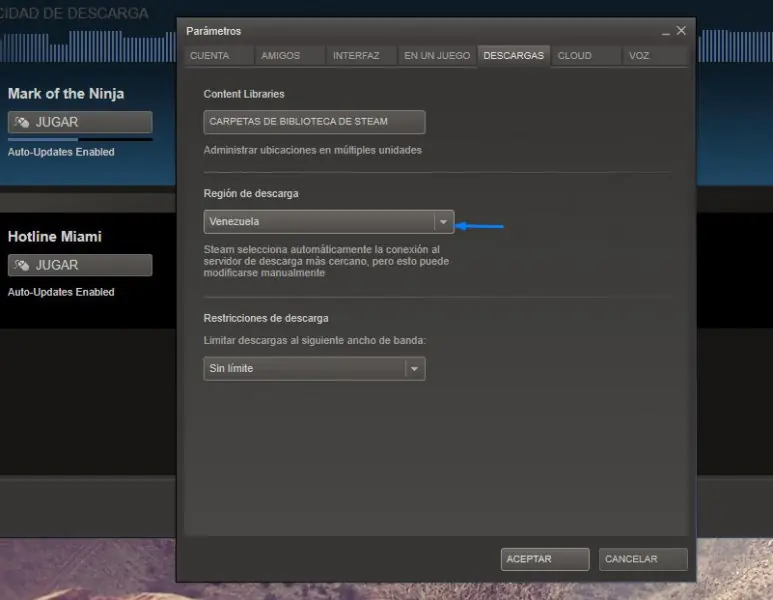Image resolution: width=773 pixels, height=600 pixels.
Task: Click the Content Libraries heading
Action: (244, 94)
